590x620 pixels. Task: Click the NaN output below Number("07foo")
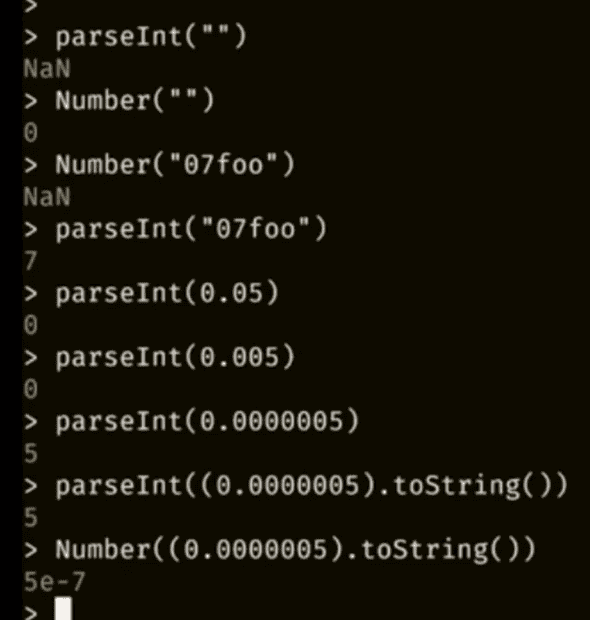(x=47, y=197)
